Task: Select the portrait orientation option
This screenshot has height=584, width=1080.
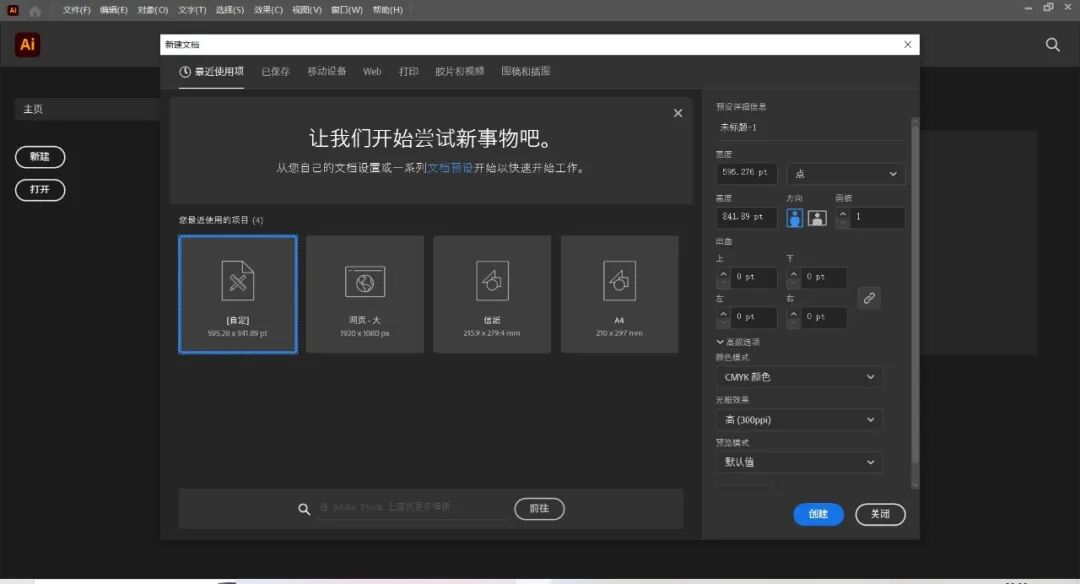Action: tap(793, 217)
